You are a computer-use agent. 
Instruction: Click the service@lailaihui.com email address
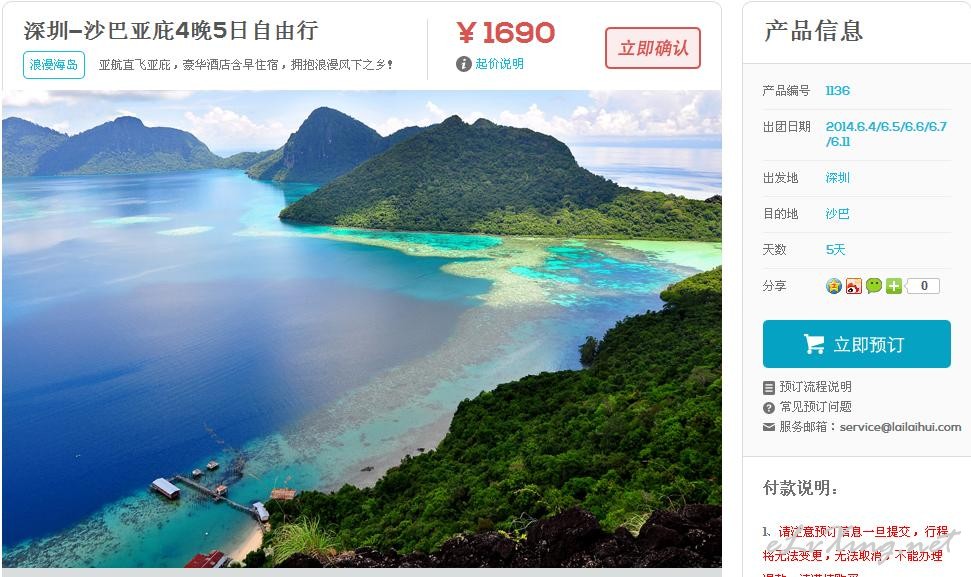[x=900, y=427]
